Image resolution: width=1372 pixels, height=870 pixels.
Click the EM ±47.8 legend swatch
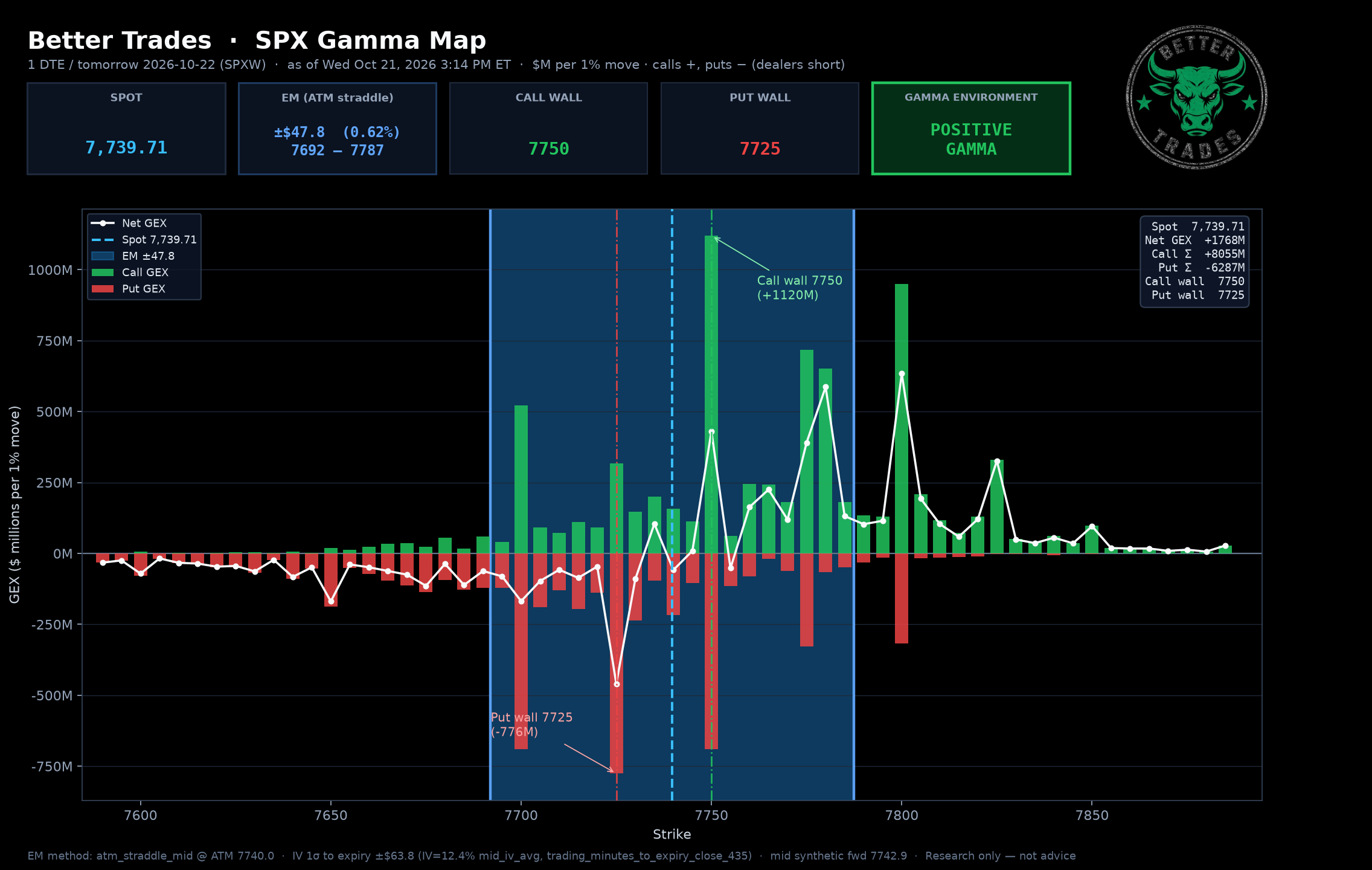coord(103,256)
